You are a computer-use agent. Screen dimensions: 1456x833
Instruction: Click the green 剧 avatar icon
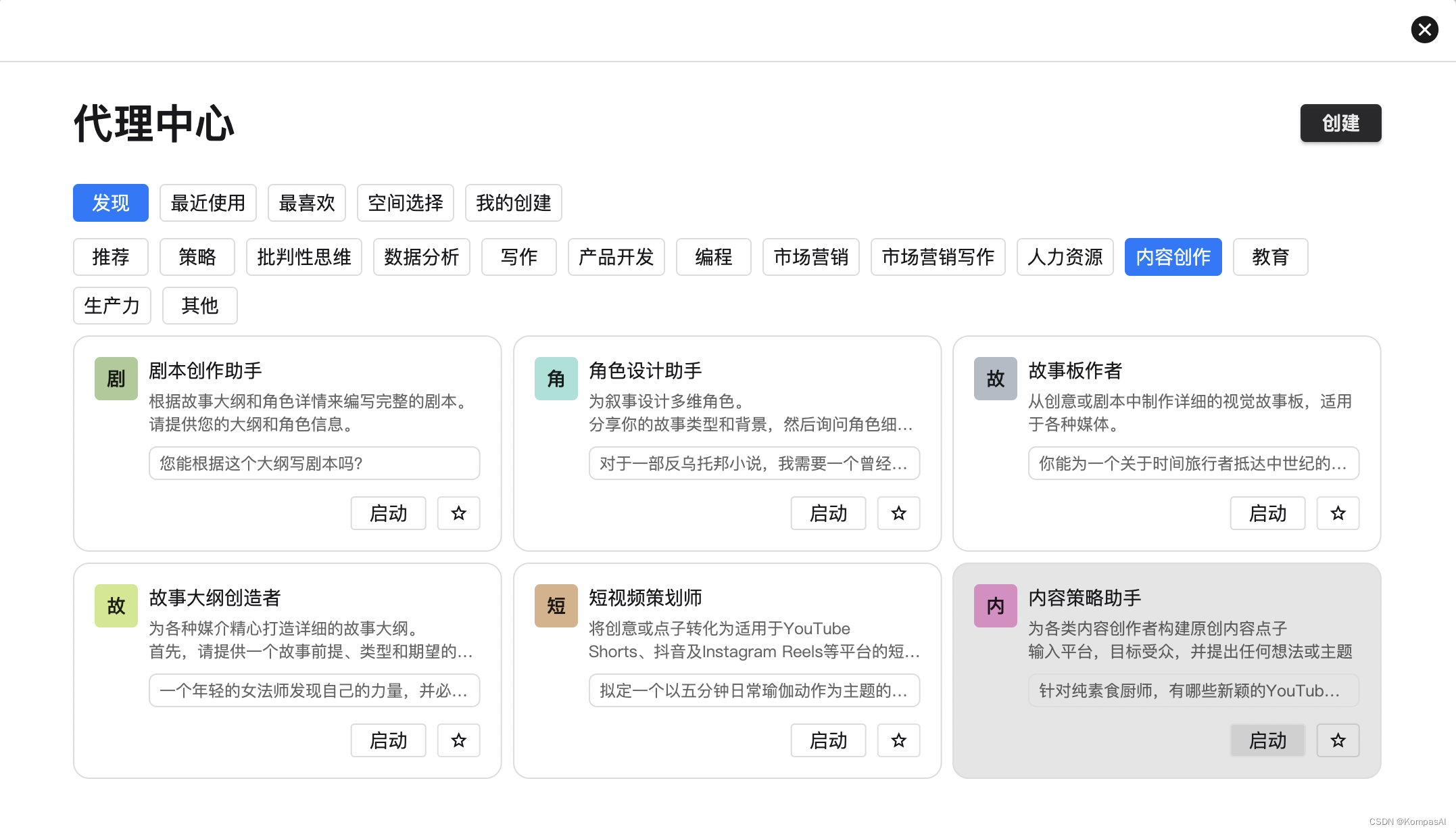116,379
